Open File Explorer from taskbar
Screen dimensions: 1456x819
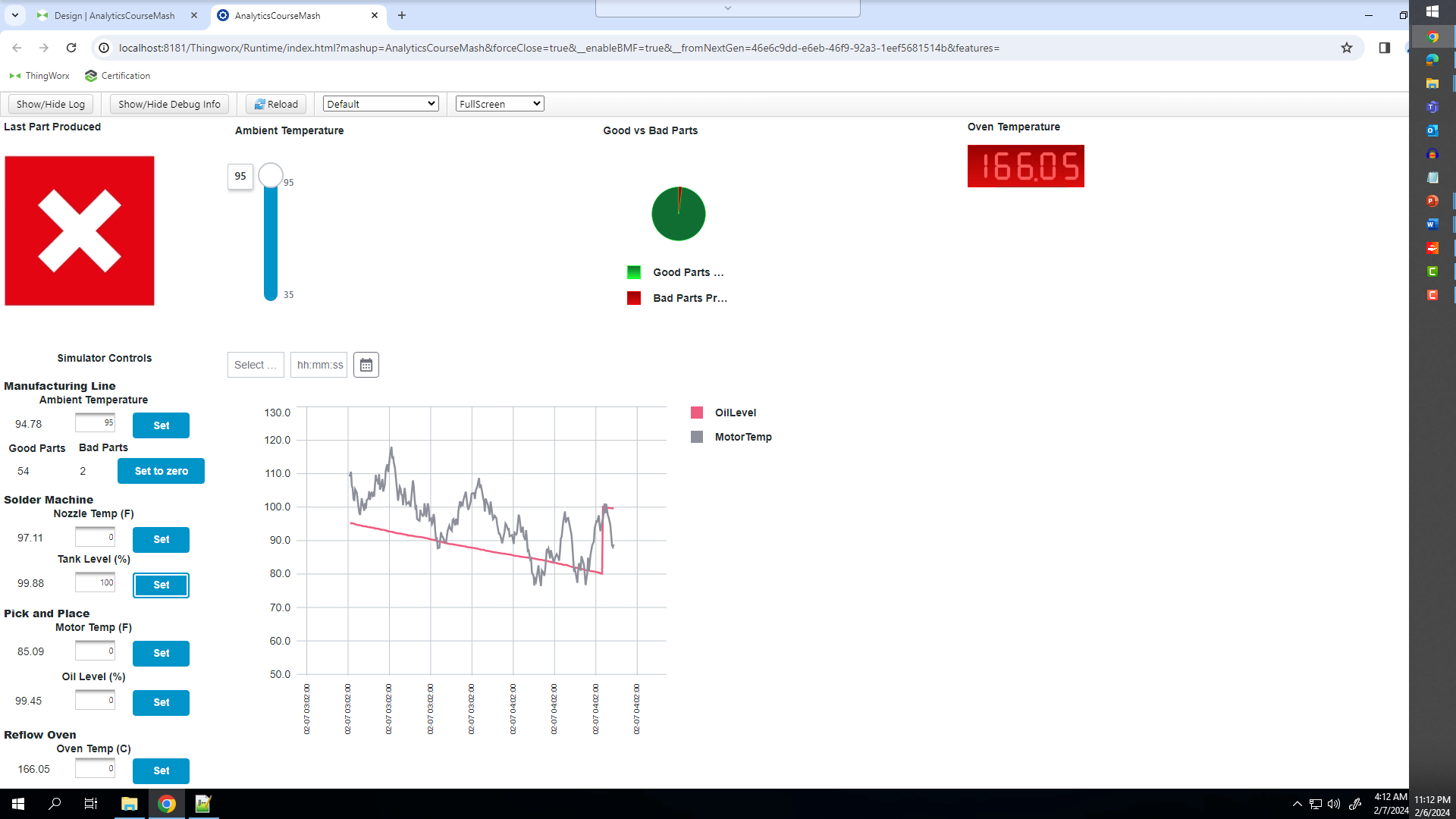[130, 804]
